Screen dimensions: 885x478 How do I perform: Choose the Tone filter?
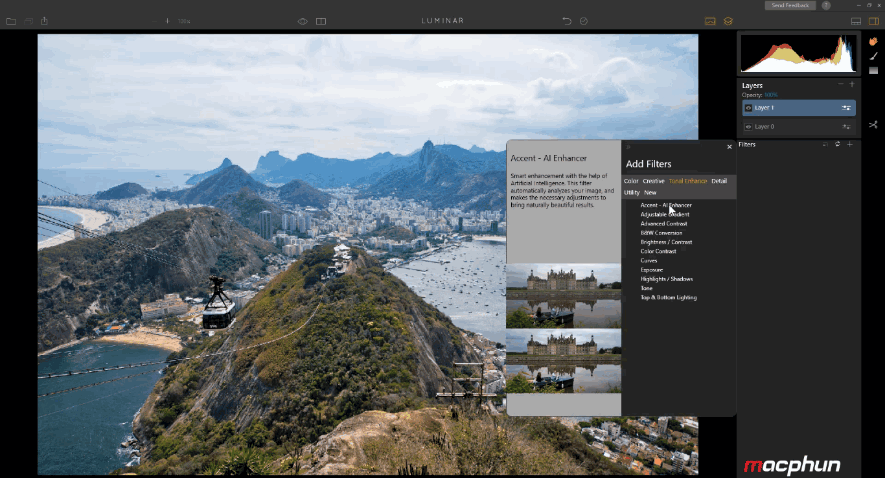point(646,288)
